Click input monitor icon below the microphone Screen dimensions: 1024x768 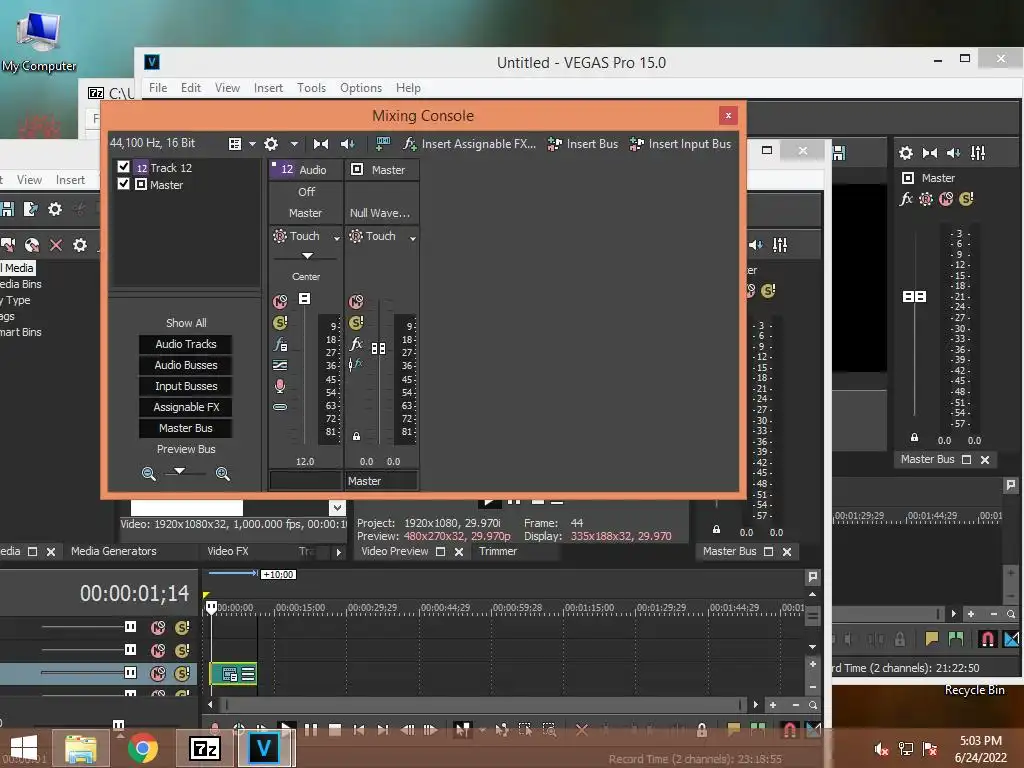280,407
